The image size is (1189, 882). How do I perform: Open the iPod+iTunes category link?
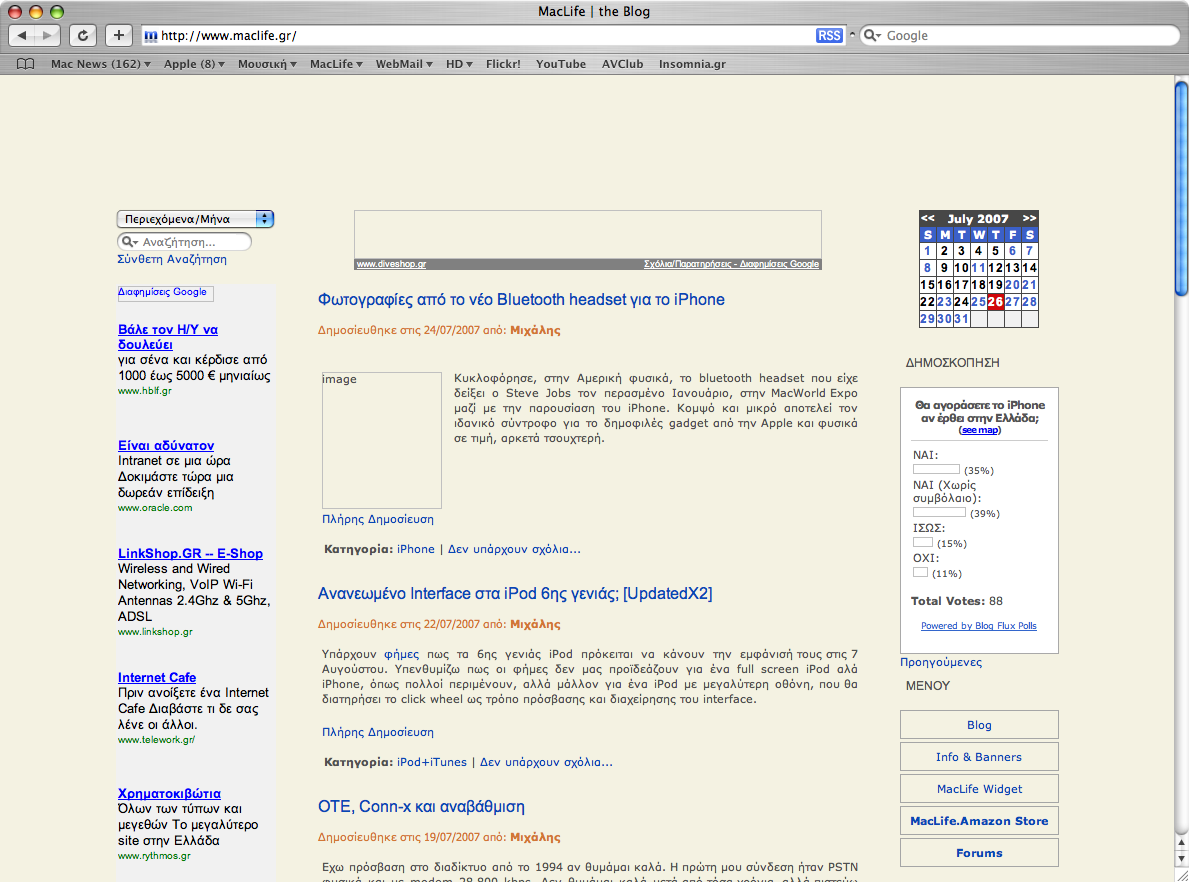click(x=432, y=762)
